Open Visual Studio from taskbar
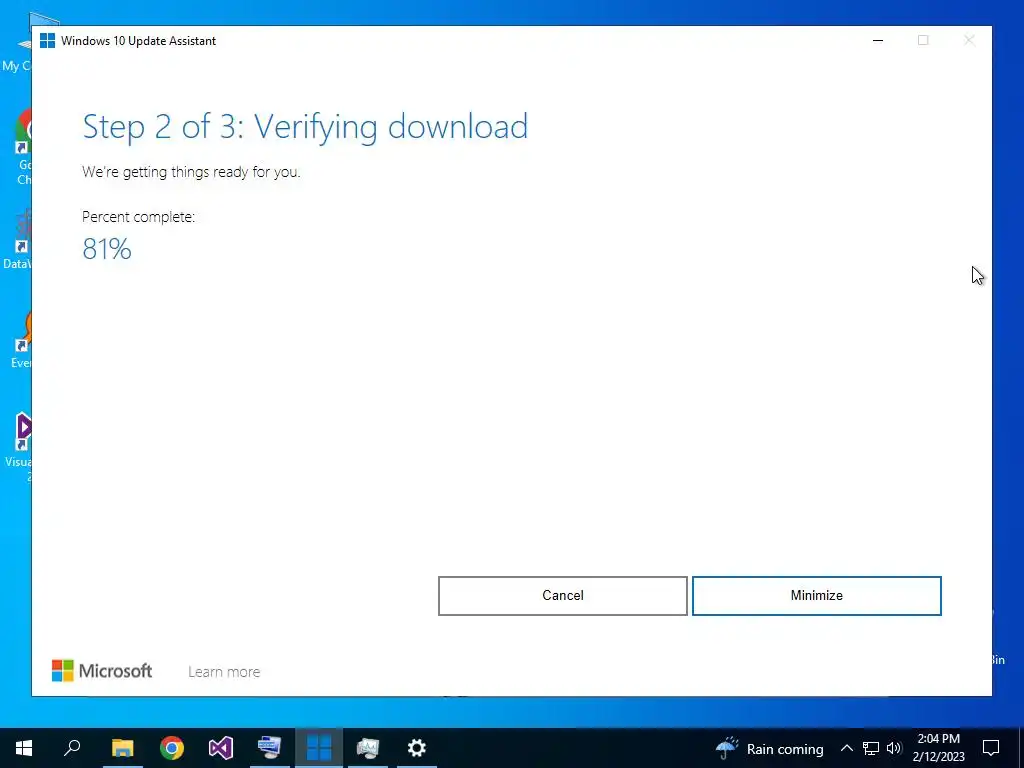Screen dimensions: 1024x768 click(221, 748)
